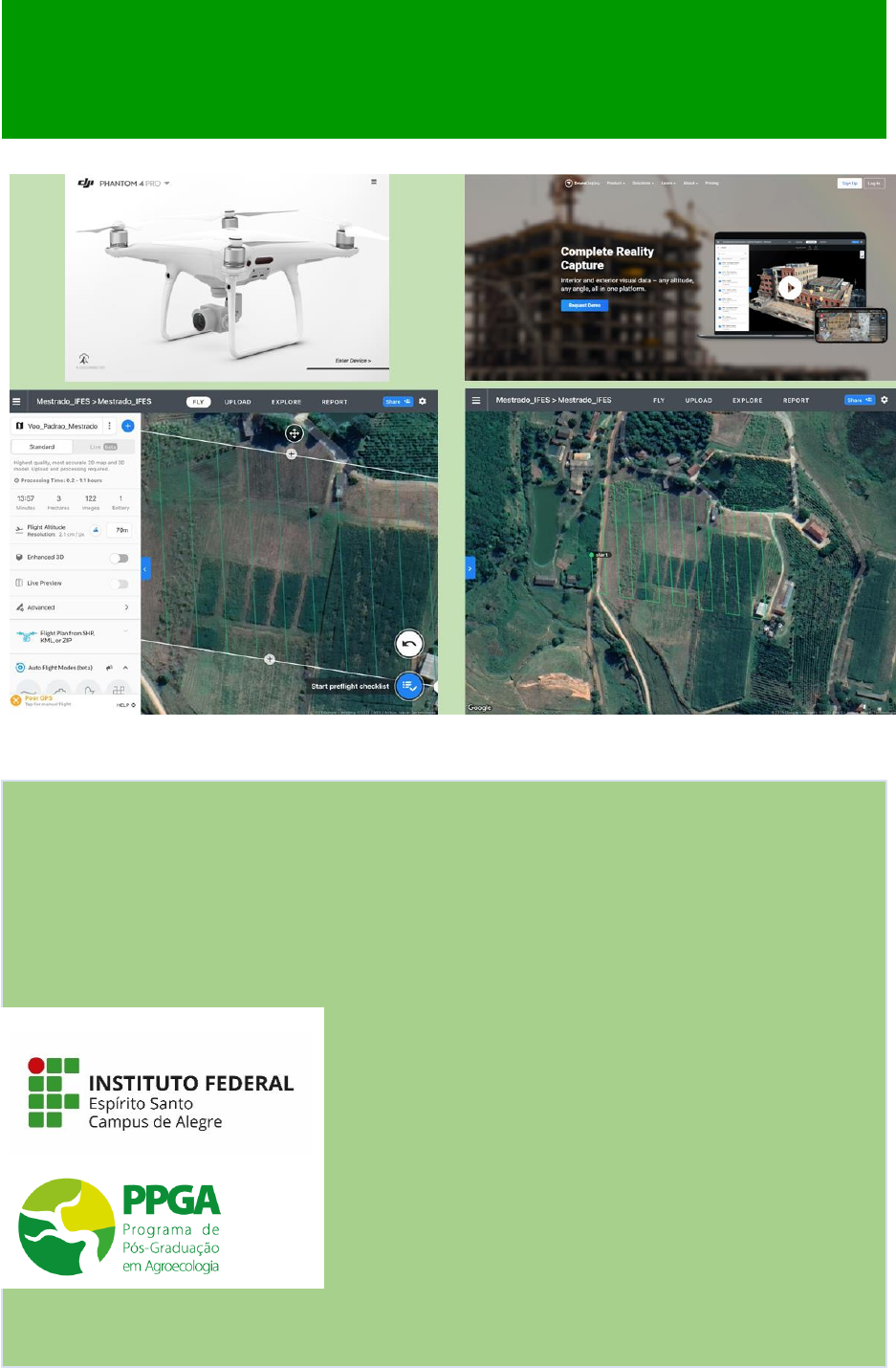The height and width of the screenshot is (1368, 896).
Task: Open the hamburger menu in the left DroneDeploy panel
Action: pyautogui.click(x=16, y=402)
